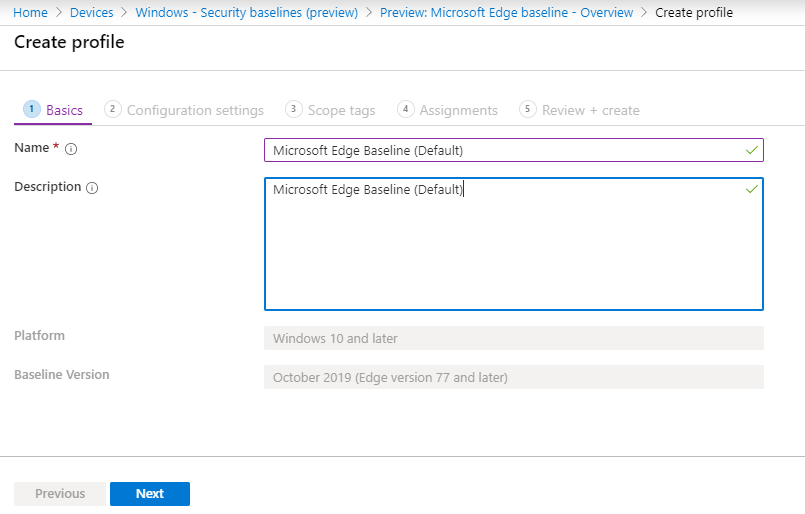Click the step 1 circle for Basics
Screen dimensions: 805x514
[x=32, y=109]
